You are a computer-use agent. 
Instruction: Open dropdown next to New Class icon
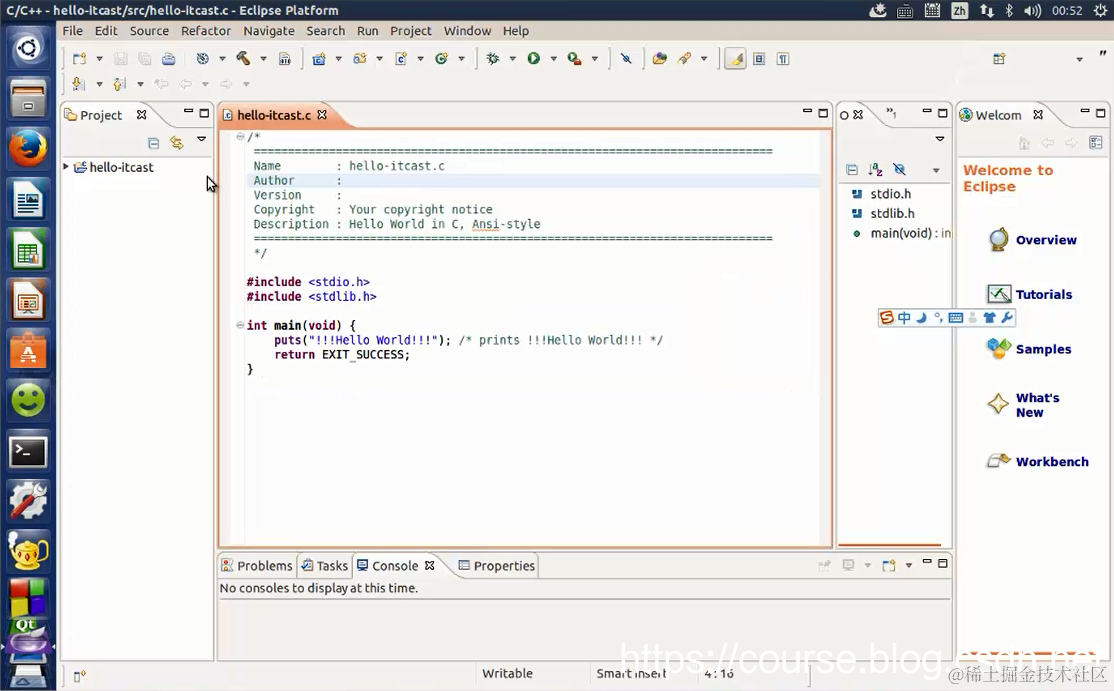[x=462, y=59]
